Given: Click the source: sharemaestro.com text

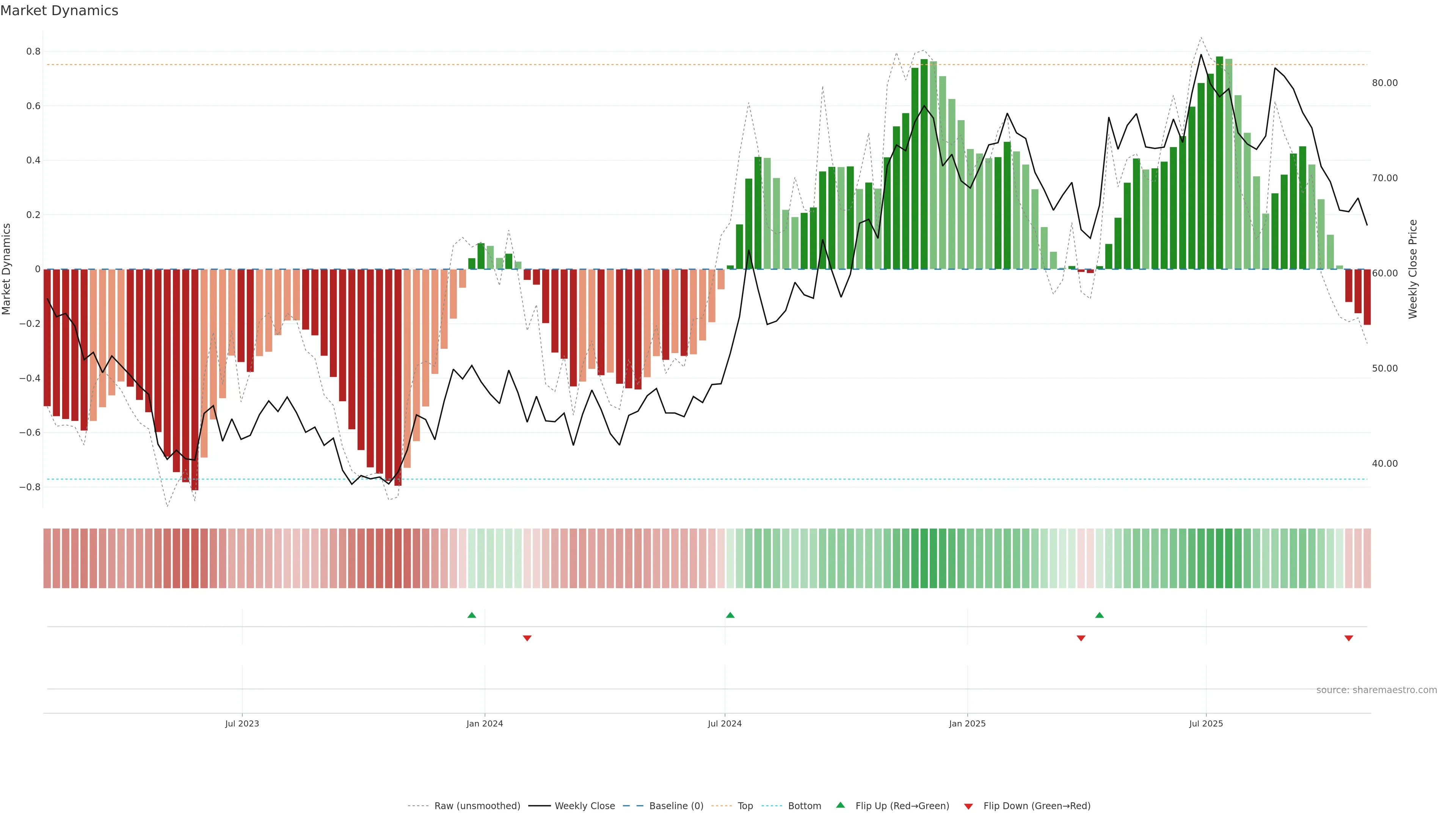Looking at the screenshot, I should click(1376, 690).
